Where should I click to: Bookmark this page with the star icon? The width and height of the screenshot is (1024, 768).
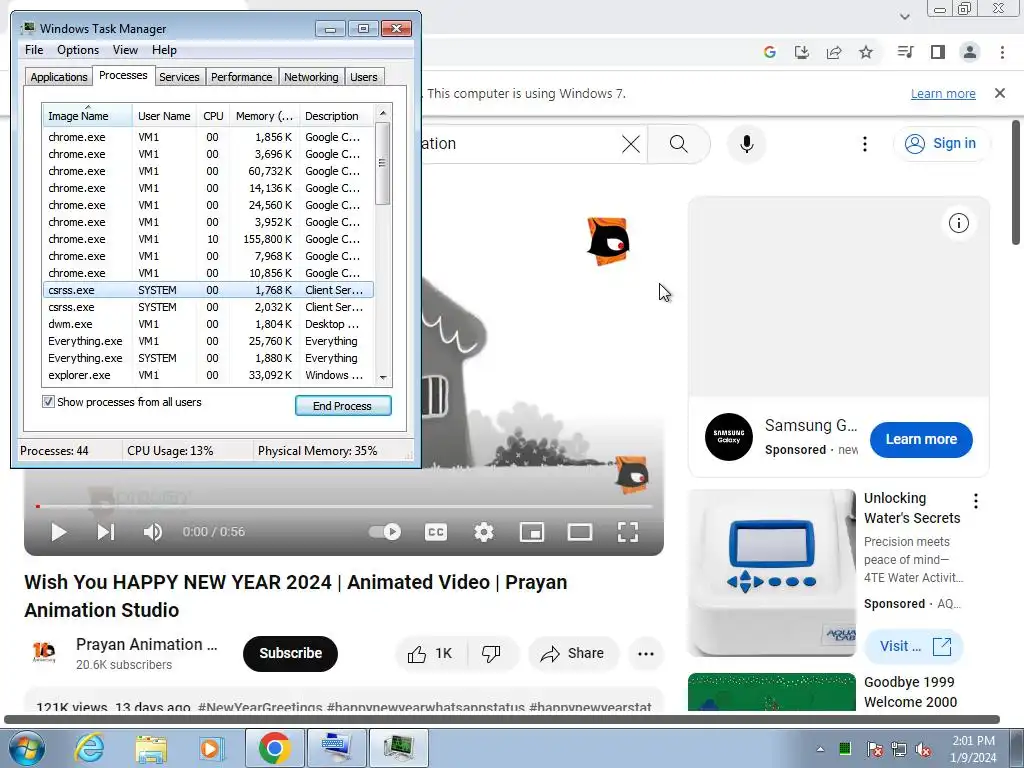point(866,52)
